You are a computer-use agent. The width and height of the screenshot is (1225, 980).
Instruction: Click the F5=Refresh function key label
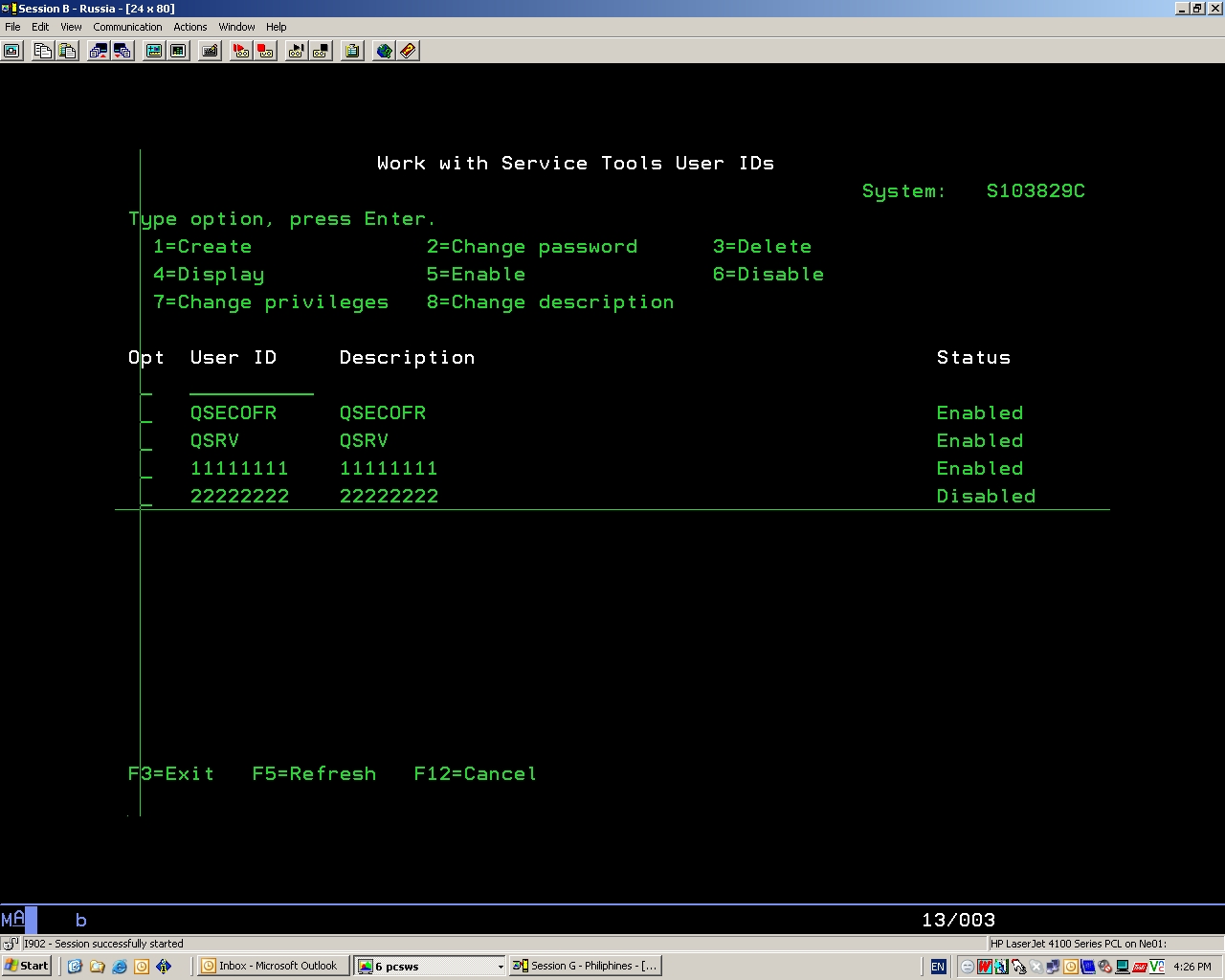click(314, 773)
